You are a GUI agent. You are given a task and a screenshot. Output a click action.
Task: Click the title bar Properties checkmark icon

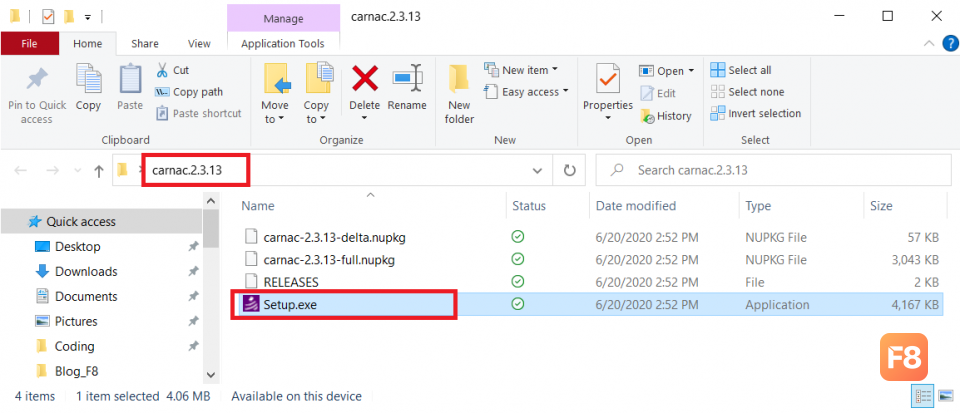48,17
